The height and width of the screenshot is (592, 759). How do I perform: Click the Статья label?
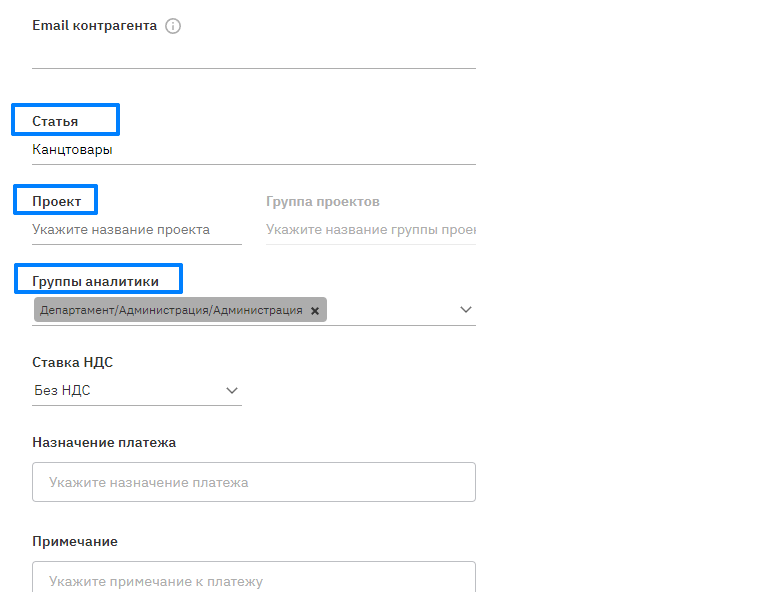point(55,121)
